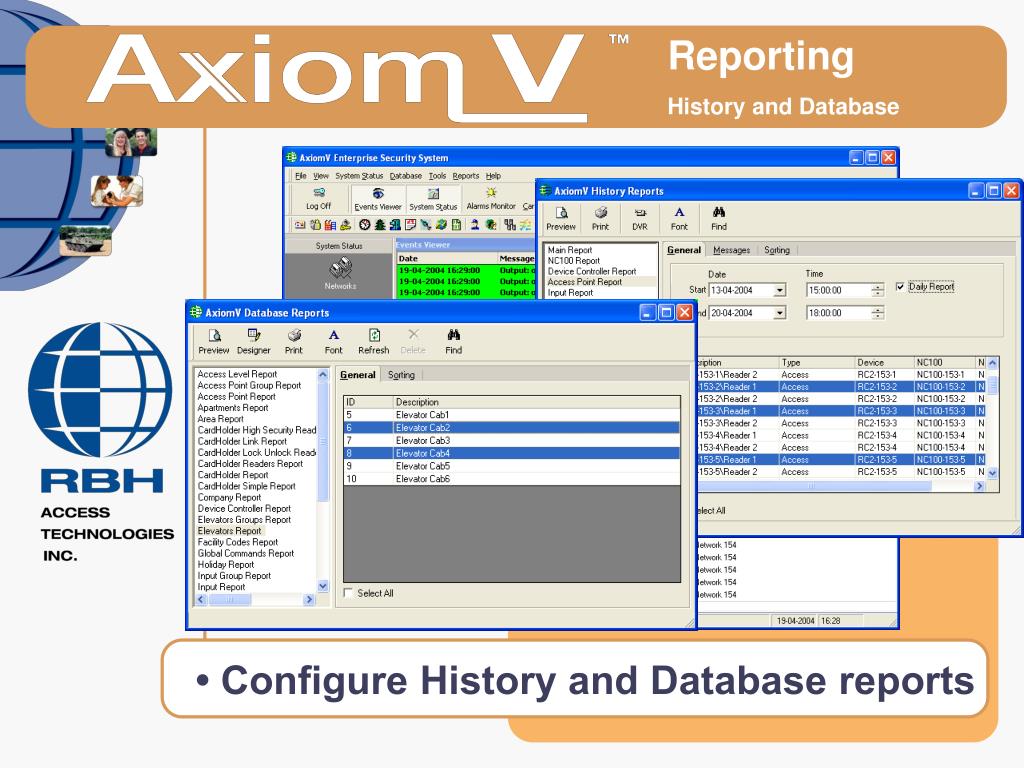Select Device Controller Report in Database list
1024x768 pixels.
point(244,508)
